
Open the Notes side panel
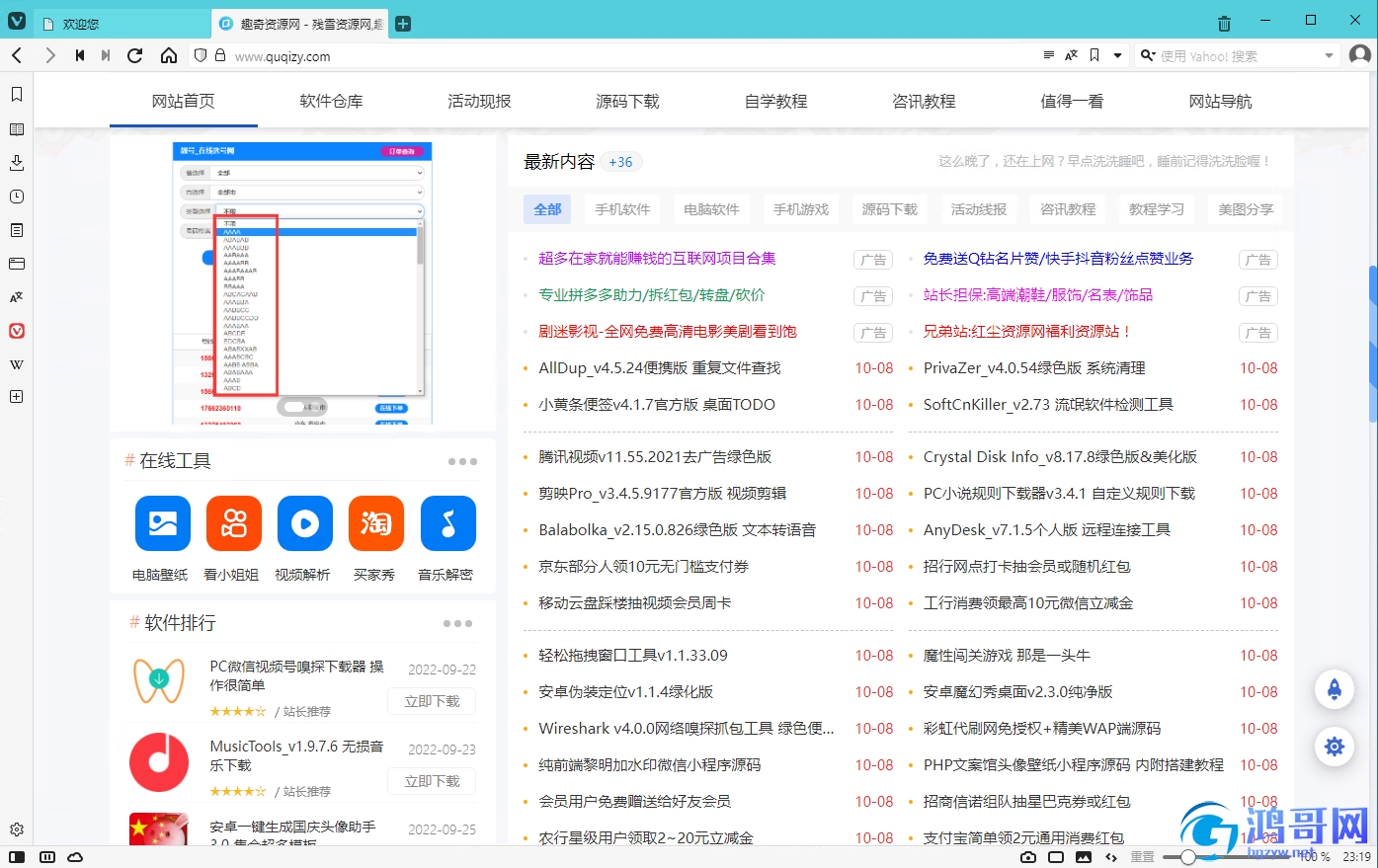tap(17, 230)
